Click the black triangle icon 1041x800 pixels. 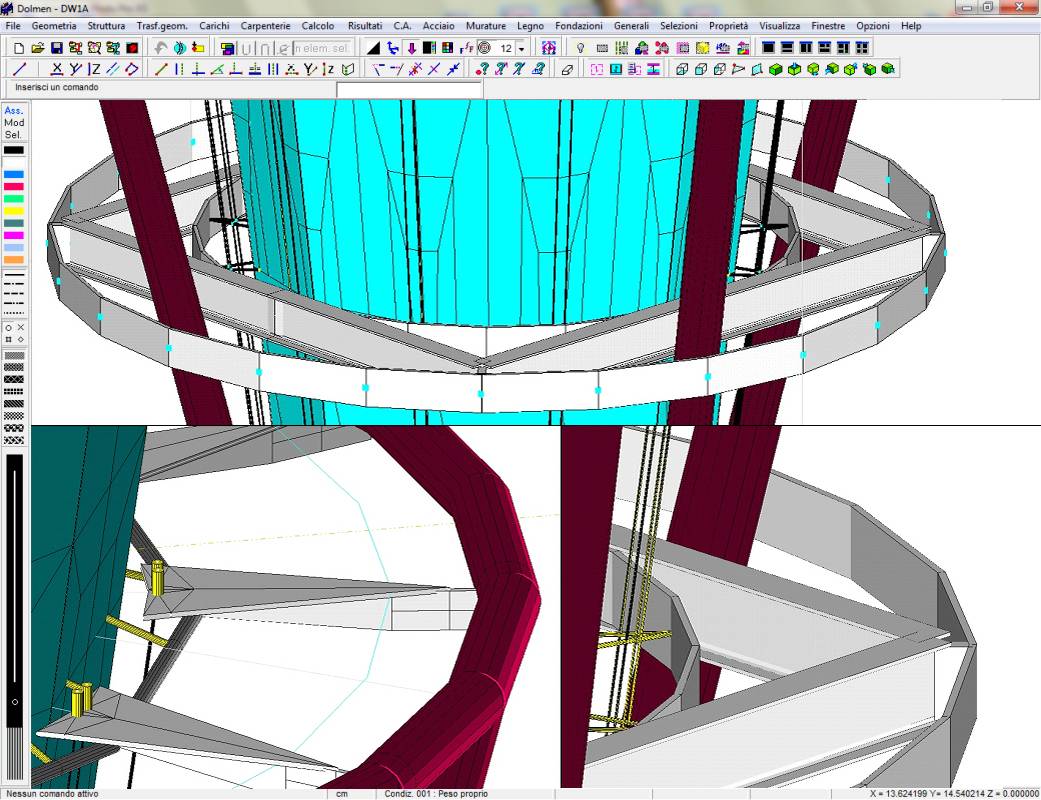[374, 48]
